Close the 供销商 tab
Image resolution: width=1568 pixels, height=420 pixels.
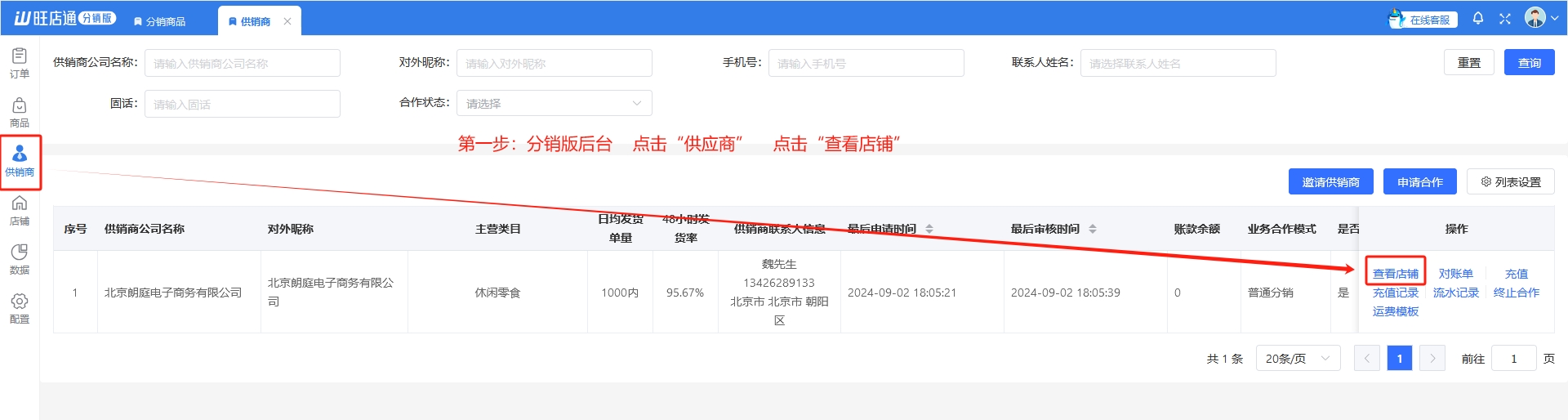click(287, 21)
